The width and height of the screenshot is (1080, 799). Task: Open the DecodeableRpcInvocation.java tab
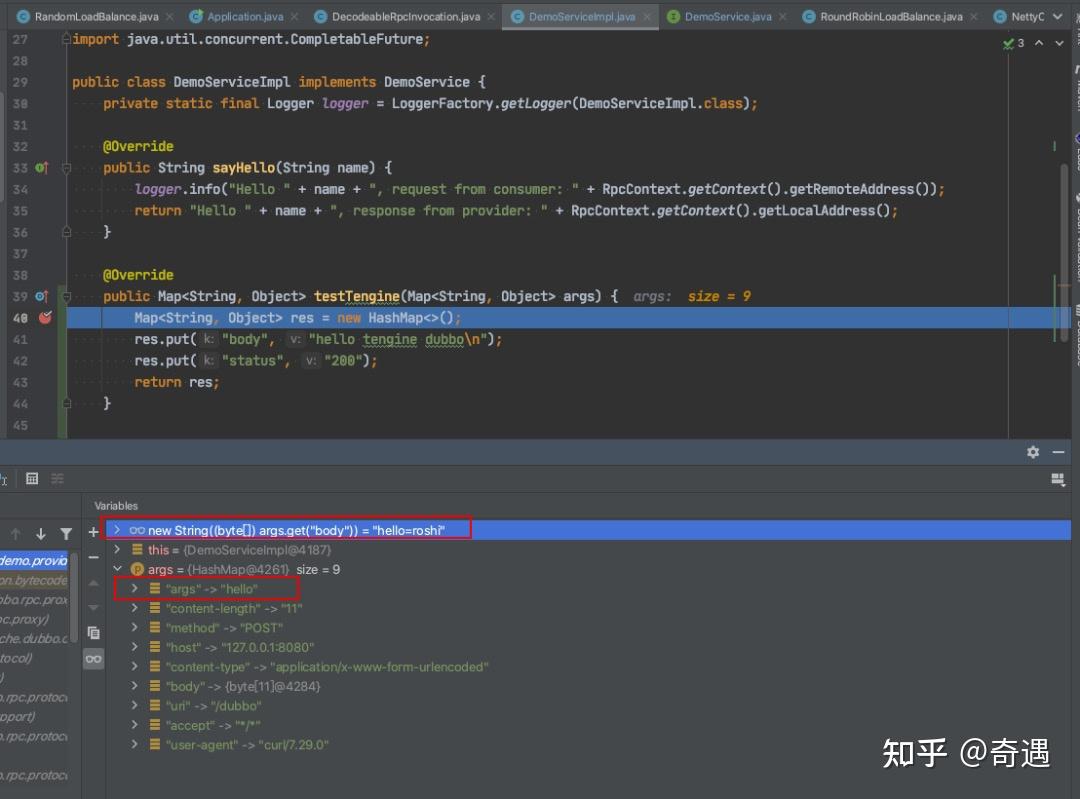406,16
